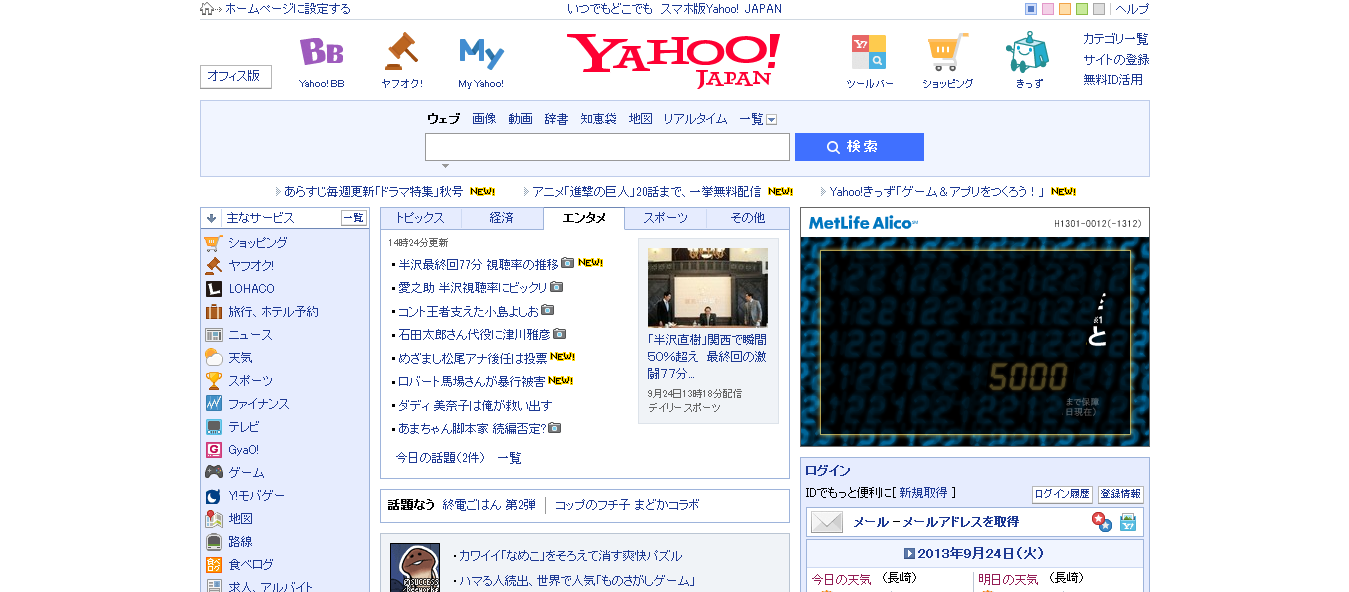
Task: Open the カテゴリ一覧 link
Action: tap(1116, 39)
